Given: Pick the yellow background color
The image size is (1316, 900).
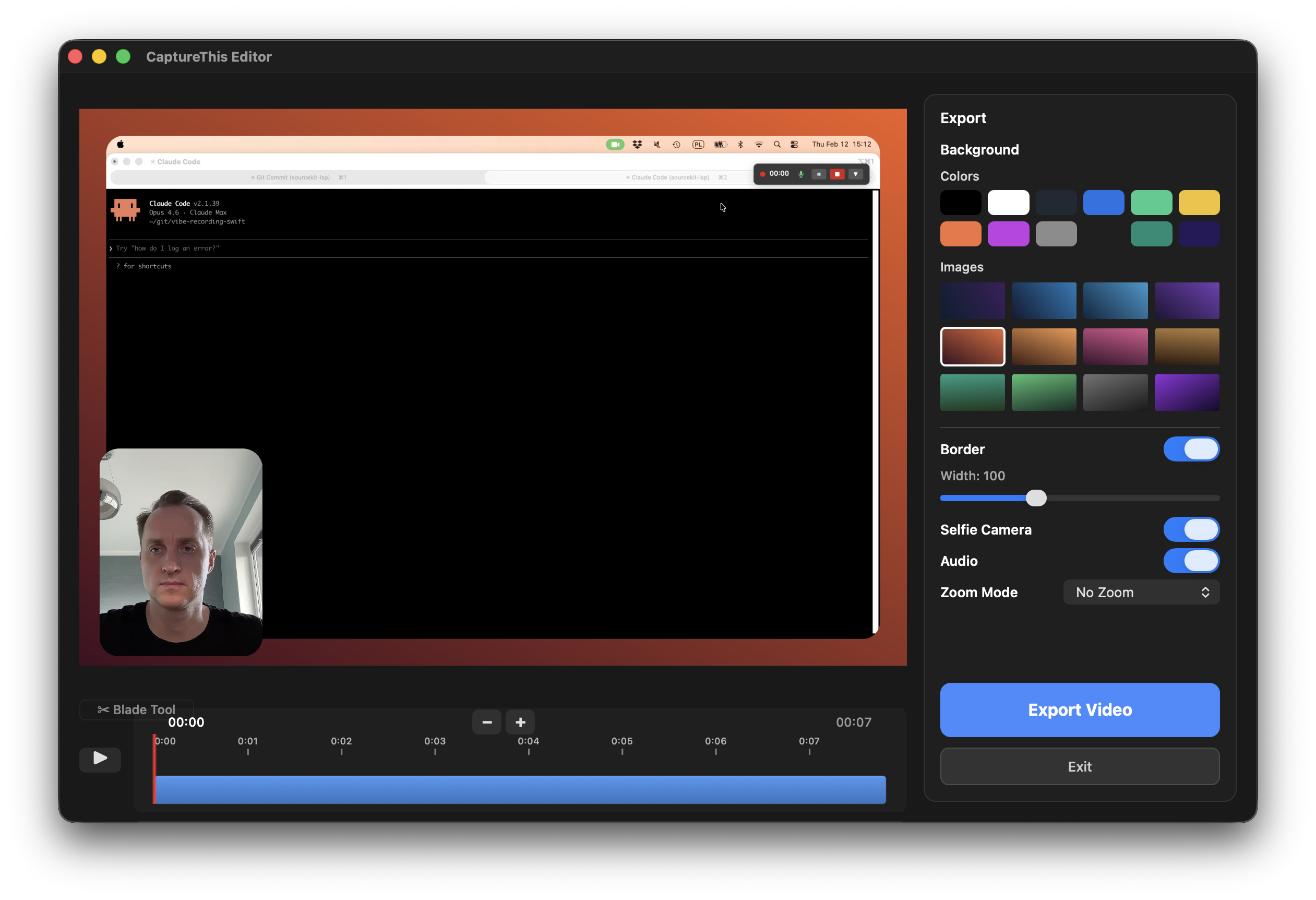Looking at the screenshot, I should [1199, 202].
